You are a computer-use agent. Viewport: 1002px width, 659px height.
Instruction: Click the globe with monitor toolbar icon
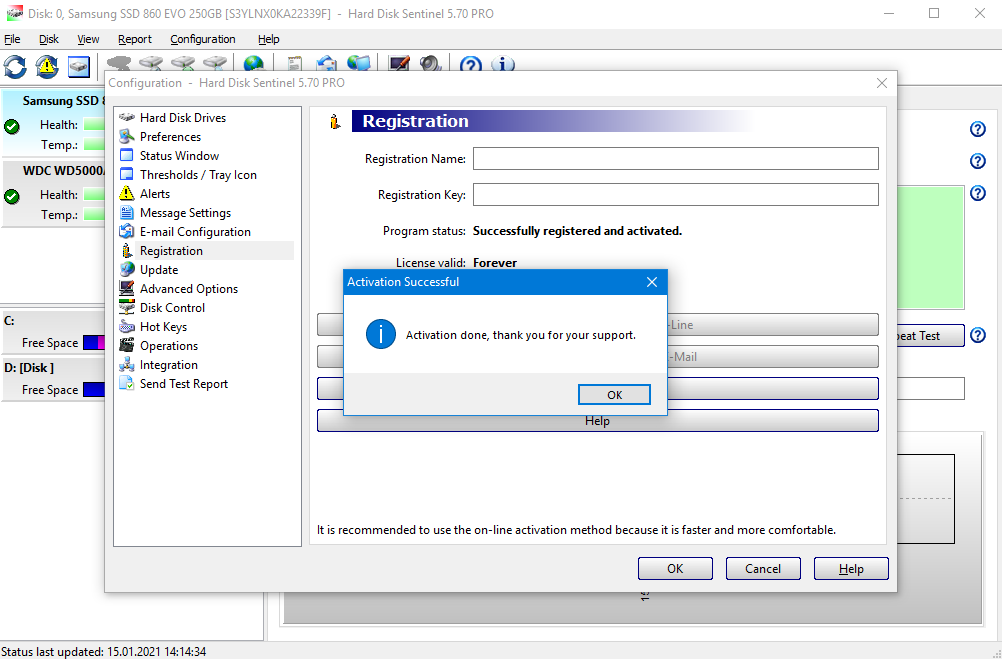tap(358, 63)
